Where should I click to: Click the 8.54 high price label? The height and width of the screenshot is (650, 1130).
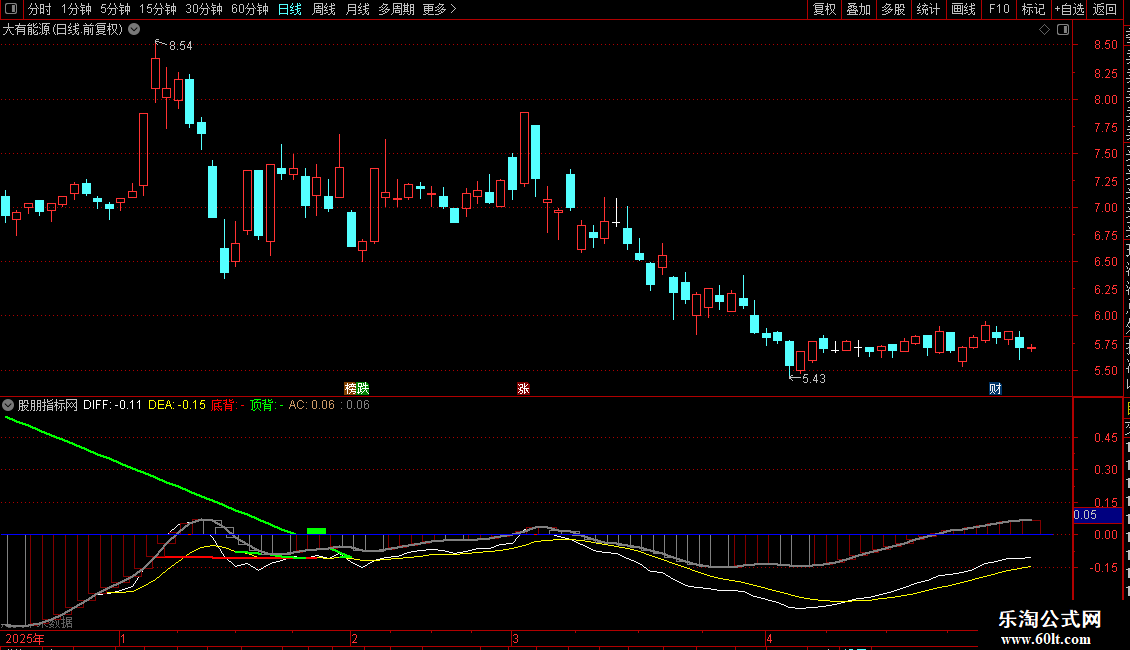(x=181, y=46)
